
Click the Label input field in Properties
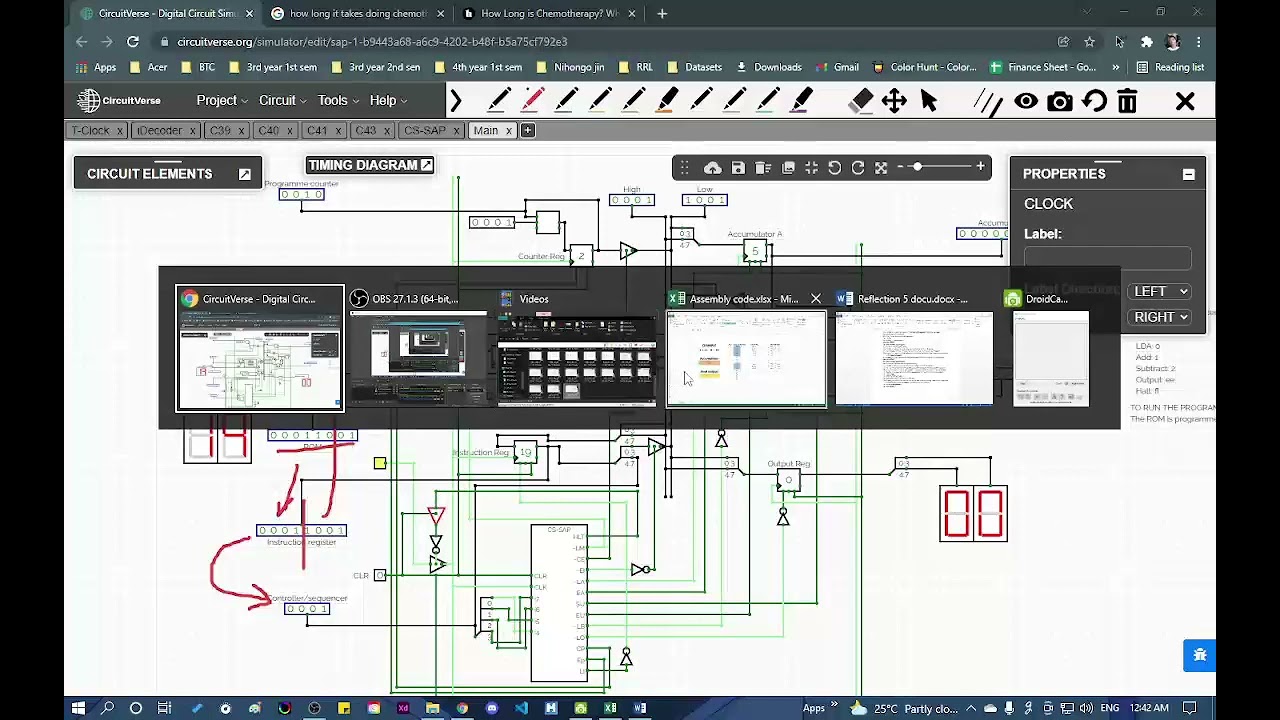(x=1107, y=258)
